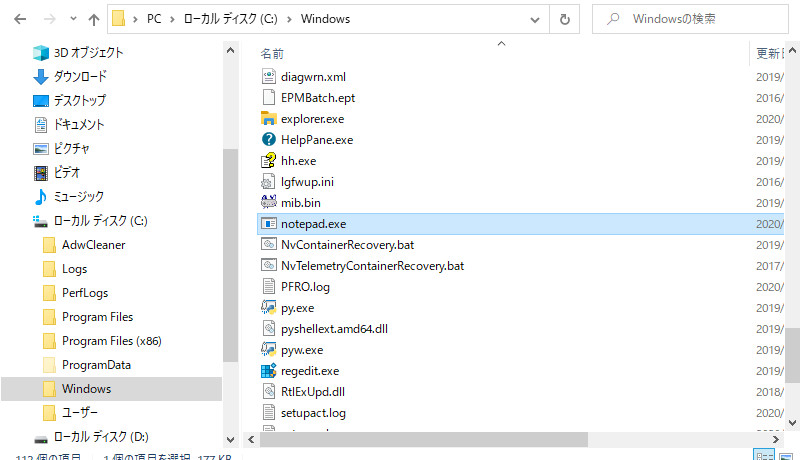Viewport: 800px width, 460px height.
Task: Click the hh.exe help icon
Action: pyautogui.click(x=268, y=161)
